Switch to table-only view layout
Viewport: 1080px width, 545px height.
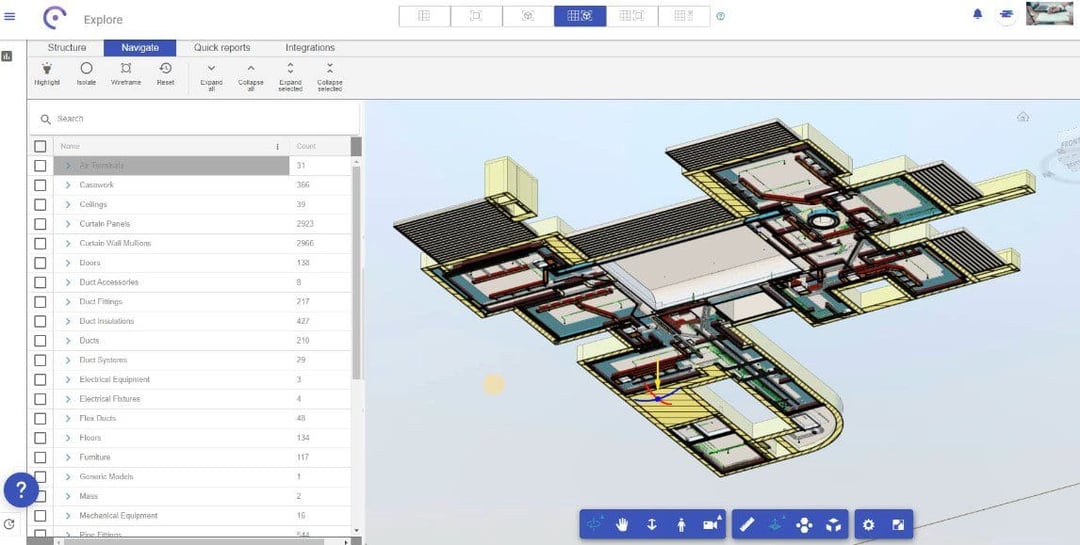tap(424, 16)
